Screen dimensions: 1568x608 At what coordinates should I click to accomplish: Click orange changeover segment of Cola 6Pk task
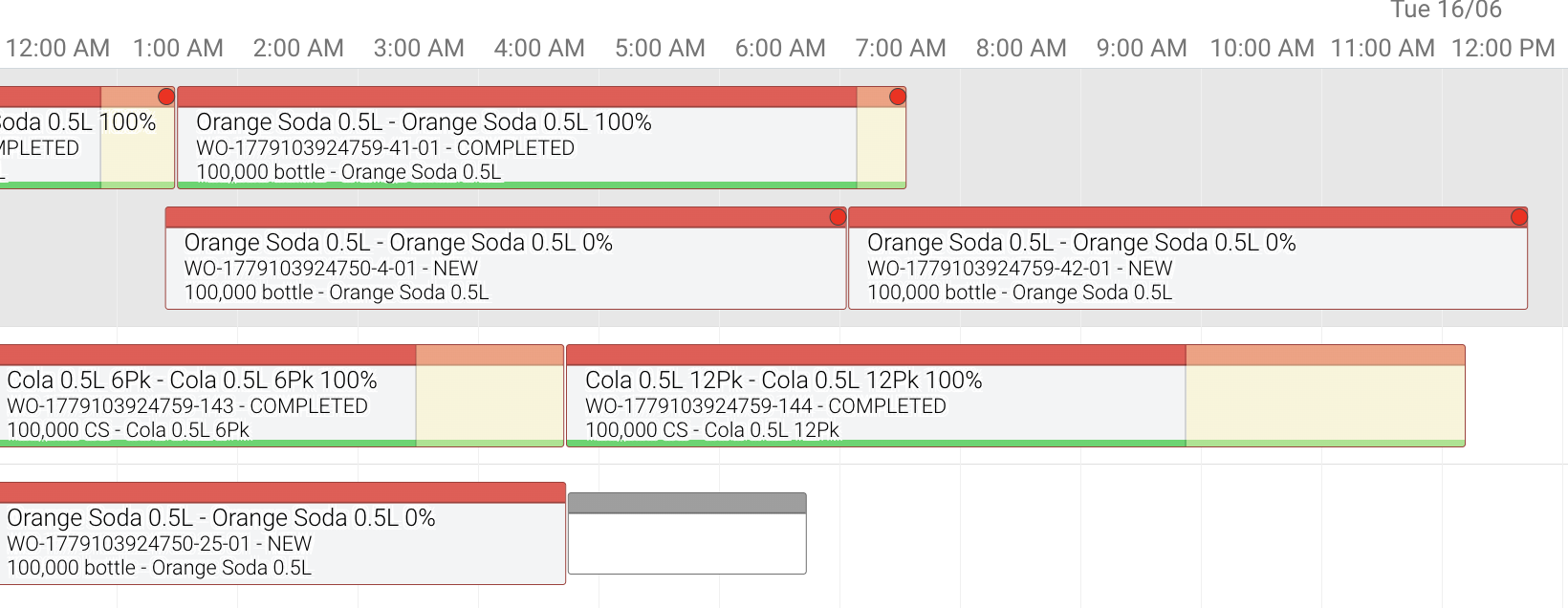(x=490, y=356)
